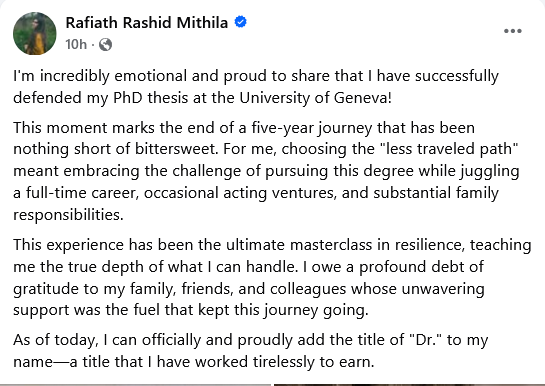
Task: Click the paragraph starting "This experience has been"
Action: coord(272,277)
